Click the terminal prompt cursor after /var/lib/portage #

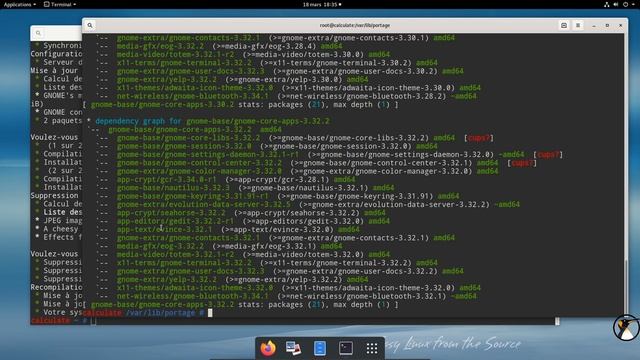(x=210, y=313)
